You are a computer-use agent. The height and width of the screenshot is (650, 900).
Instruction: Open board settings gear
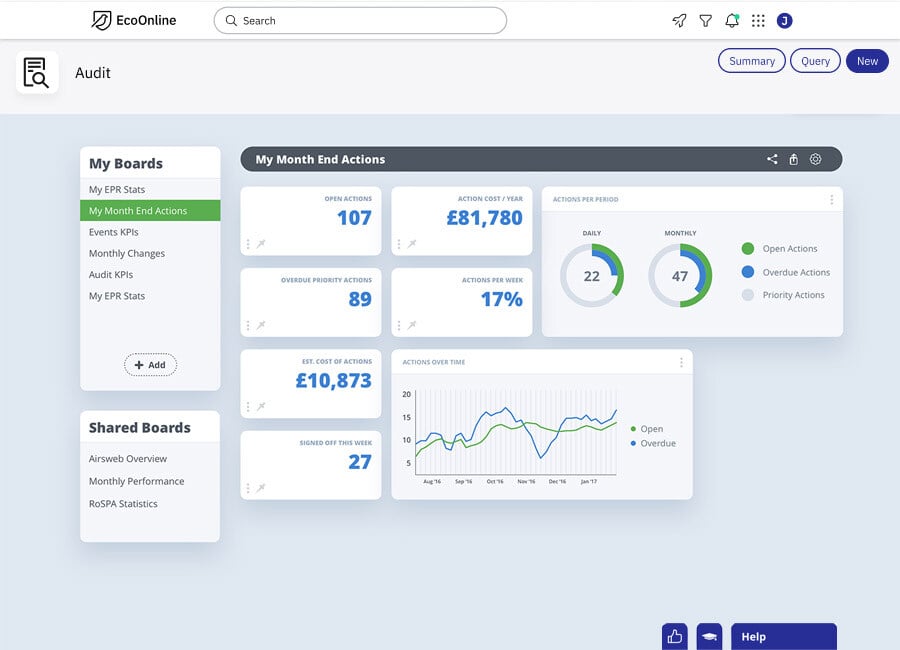[815, 159]
